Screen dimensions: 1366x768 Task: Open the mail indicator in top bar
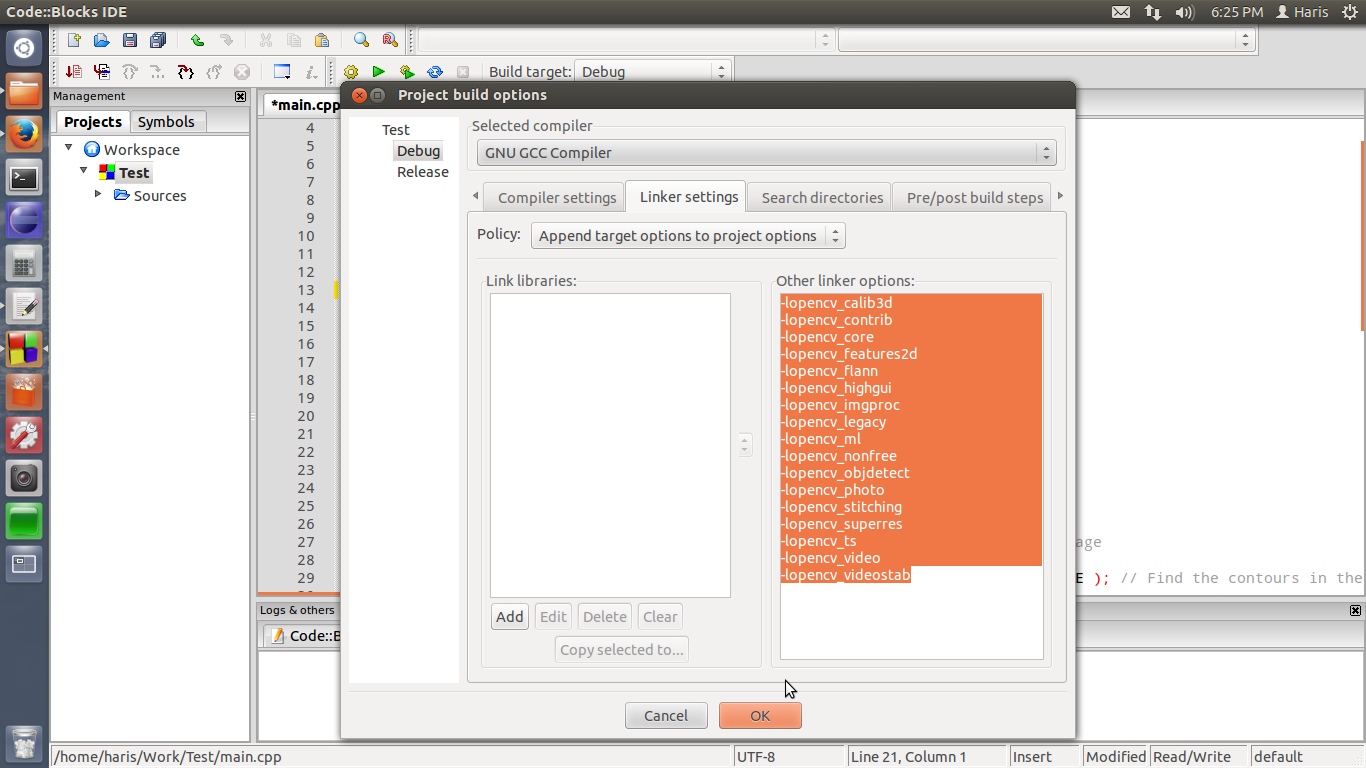tap(1121, 12)
